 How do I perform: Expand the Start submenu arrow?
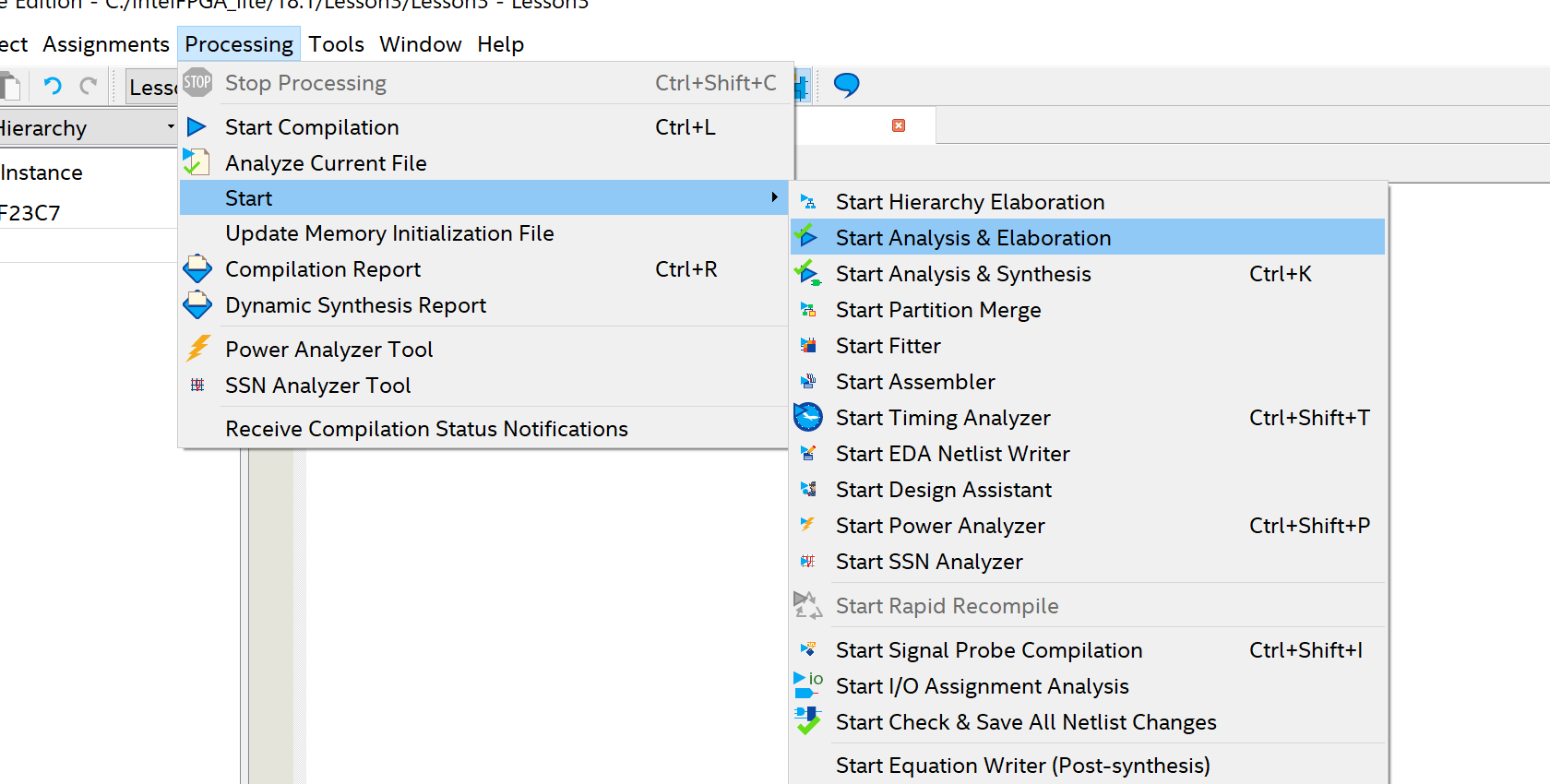tap(774, 197)
